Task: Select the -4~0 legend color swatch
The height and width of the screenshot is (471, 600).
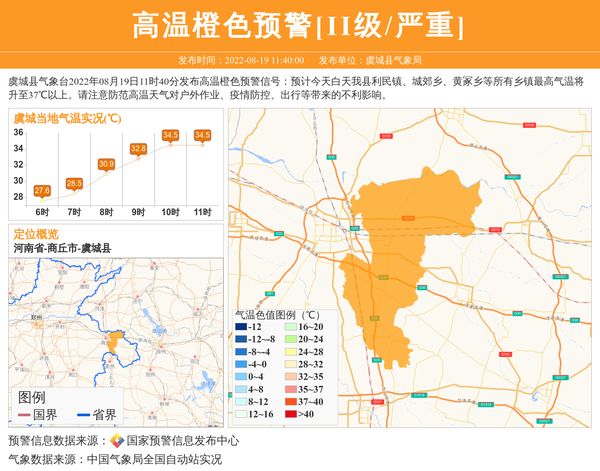Action: click(x=241, y=365)
